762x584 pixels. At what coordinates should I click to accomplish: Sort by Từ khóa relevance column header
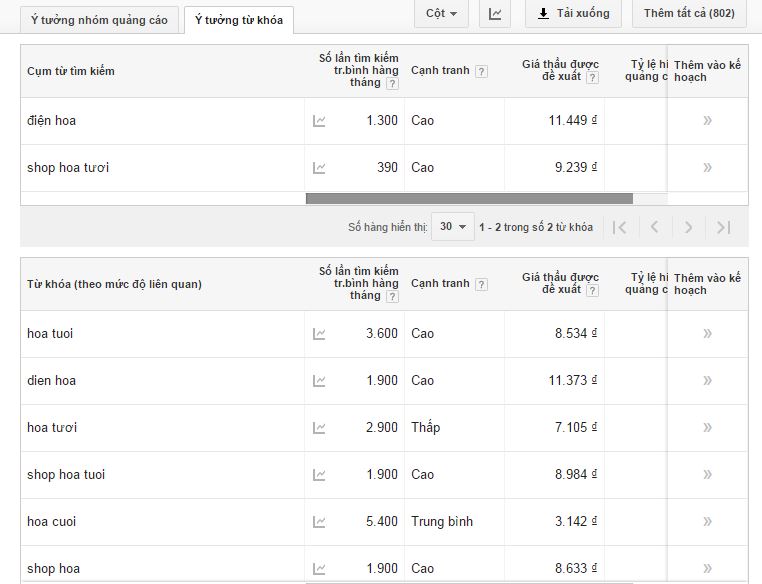pos(114,284)
